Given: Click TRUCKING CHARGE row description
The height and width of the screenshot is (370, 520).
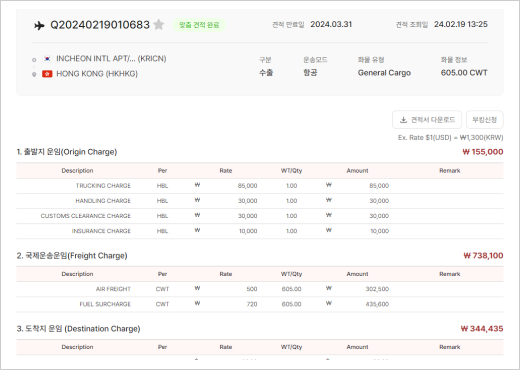Looking at the screenshot, I should click(x=103, y=186).
